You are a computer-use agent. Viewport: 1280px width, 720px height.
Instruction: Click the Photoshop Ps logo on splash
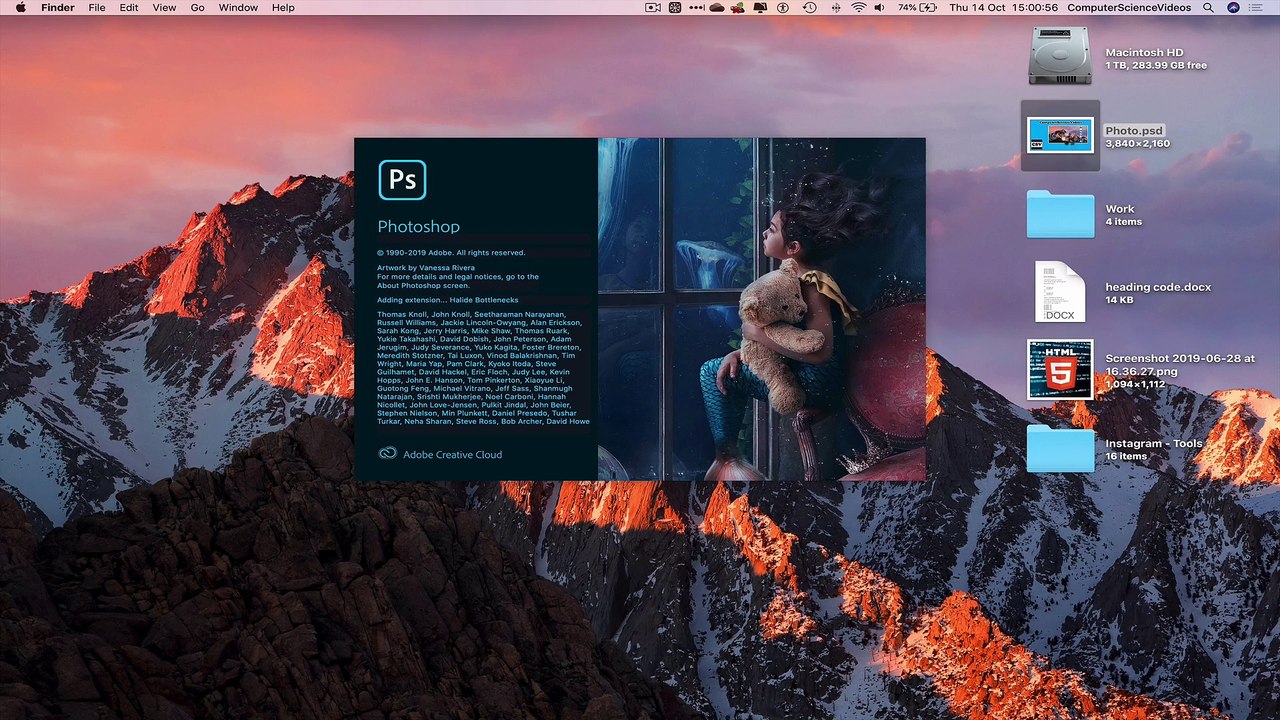tap(402, 180)
